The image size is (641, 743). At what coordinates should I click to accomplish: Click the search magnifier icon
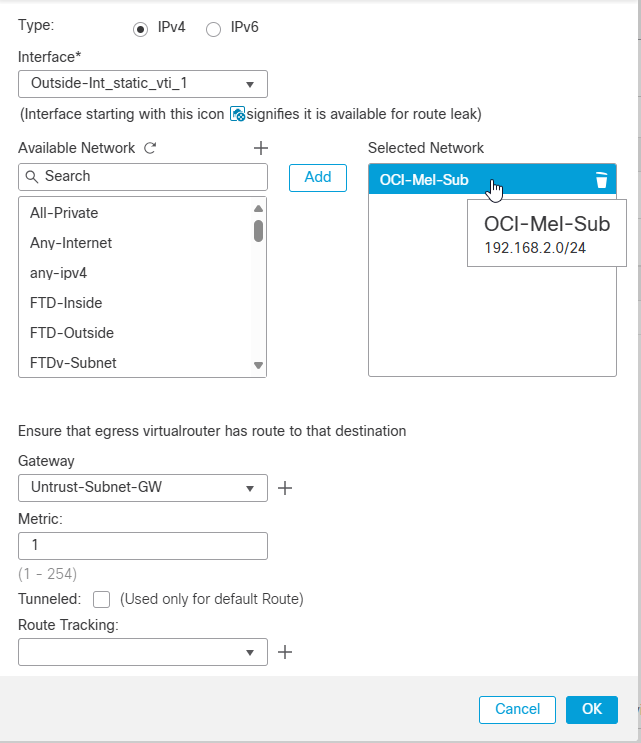(32, 177)
